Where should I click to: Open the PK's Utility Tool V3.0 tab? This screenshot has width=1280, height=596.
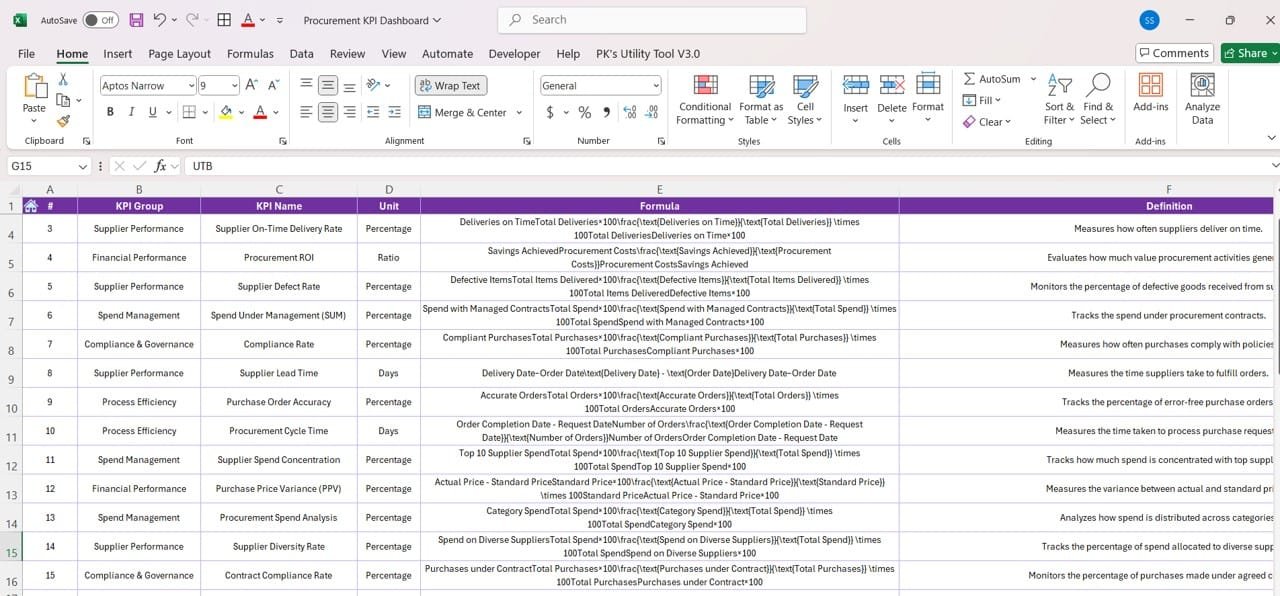point(647,54)
